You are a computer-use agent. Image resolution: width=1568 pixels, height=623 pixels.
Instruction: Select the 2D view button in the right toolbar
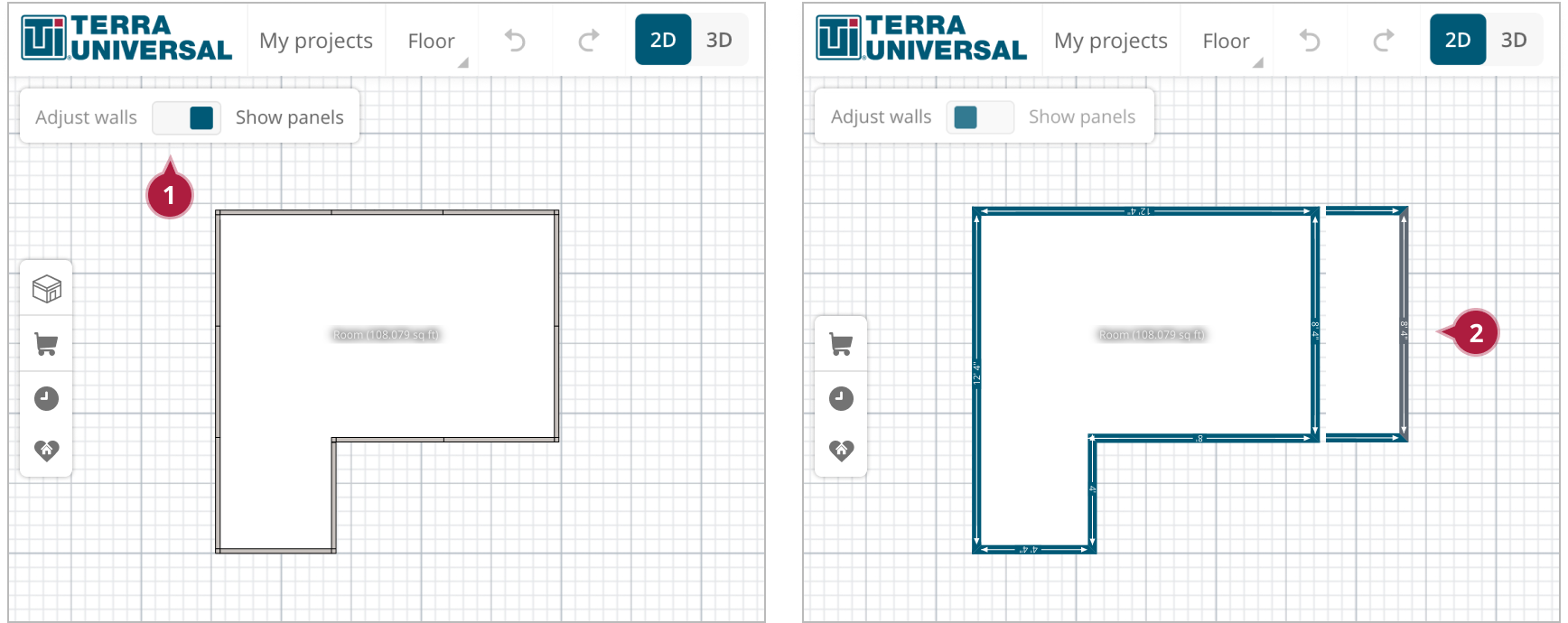(1458, 40)
